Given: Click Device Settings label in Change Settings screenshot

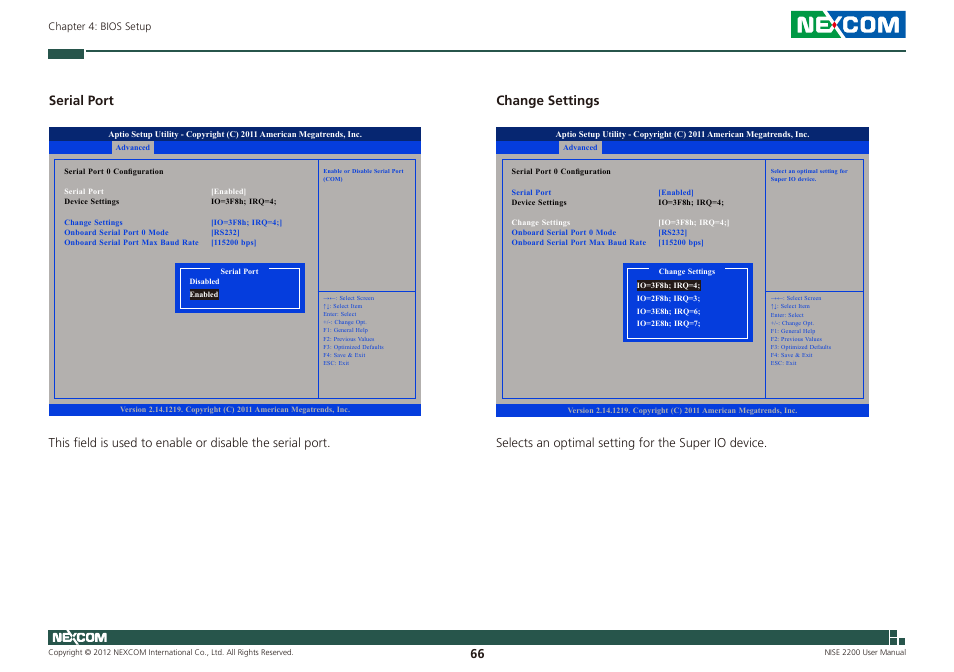Looking at the screenshot, I should coord(539,203).
